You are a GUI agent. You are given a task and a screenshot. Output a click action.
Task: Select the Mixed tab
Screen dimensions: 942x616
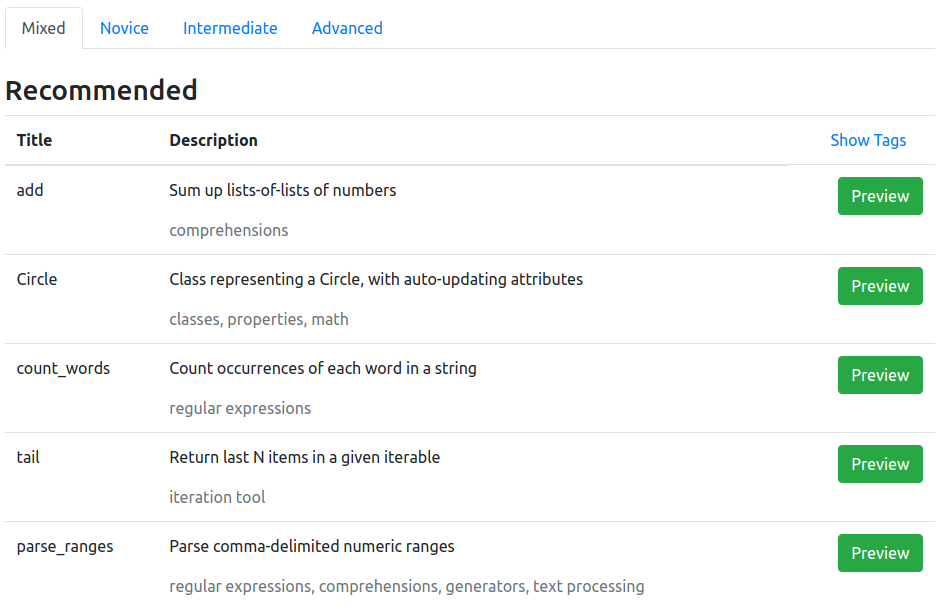coord(43,28)
